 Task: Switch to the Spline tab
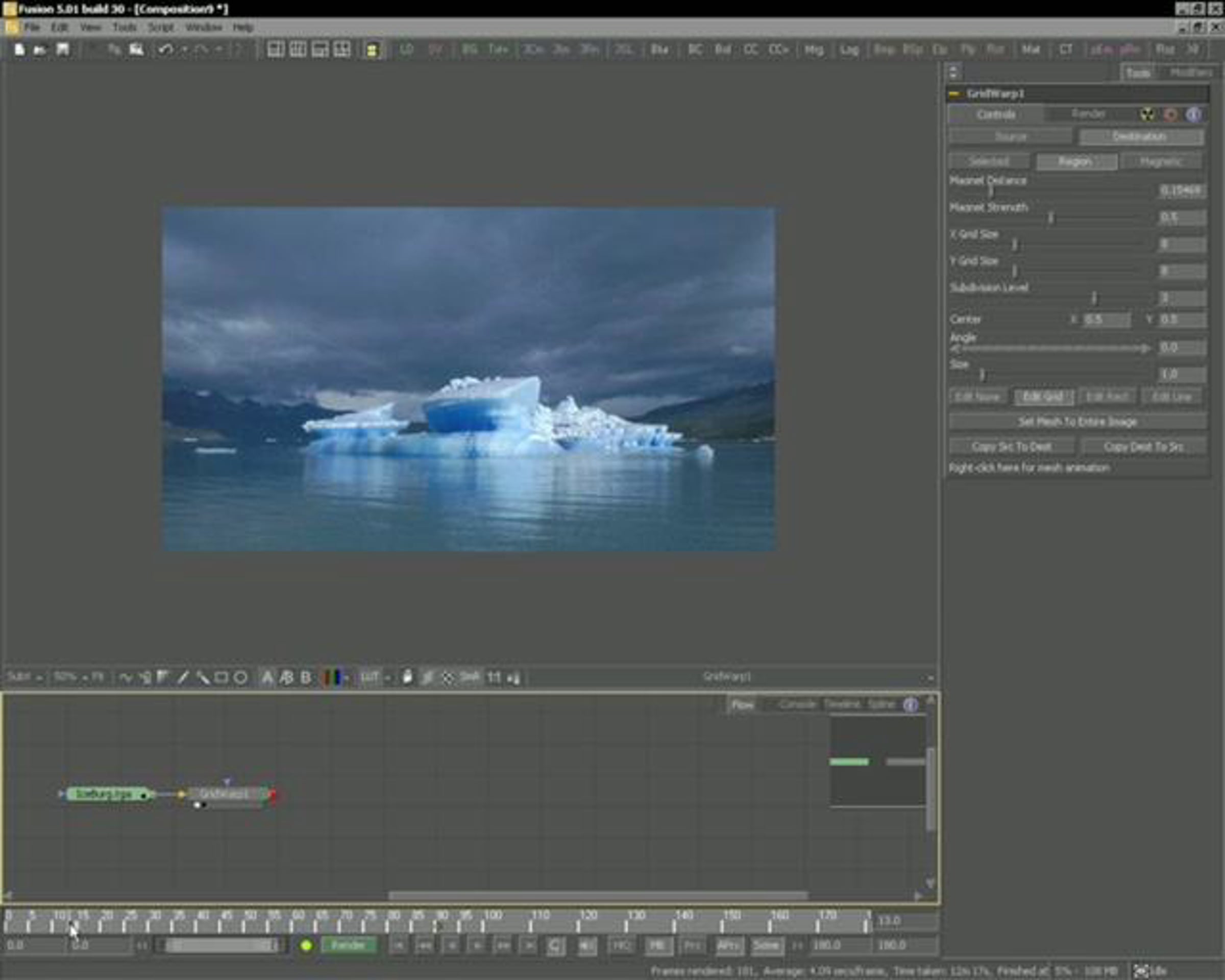coord(881,704)
